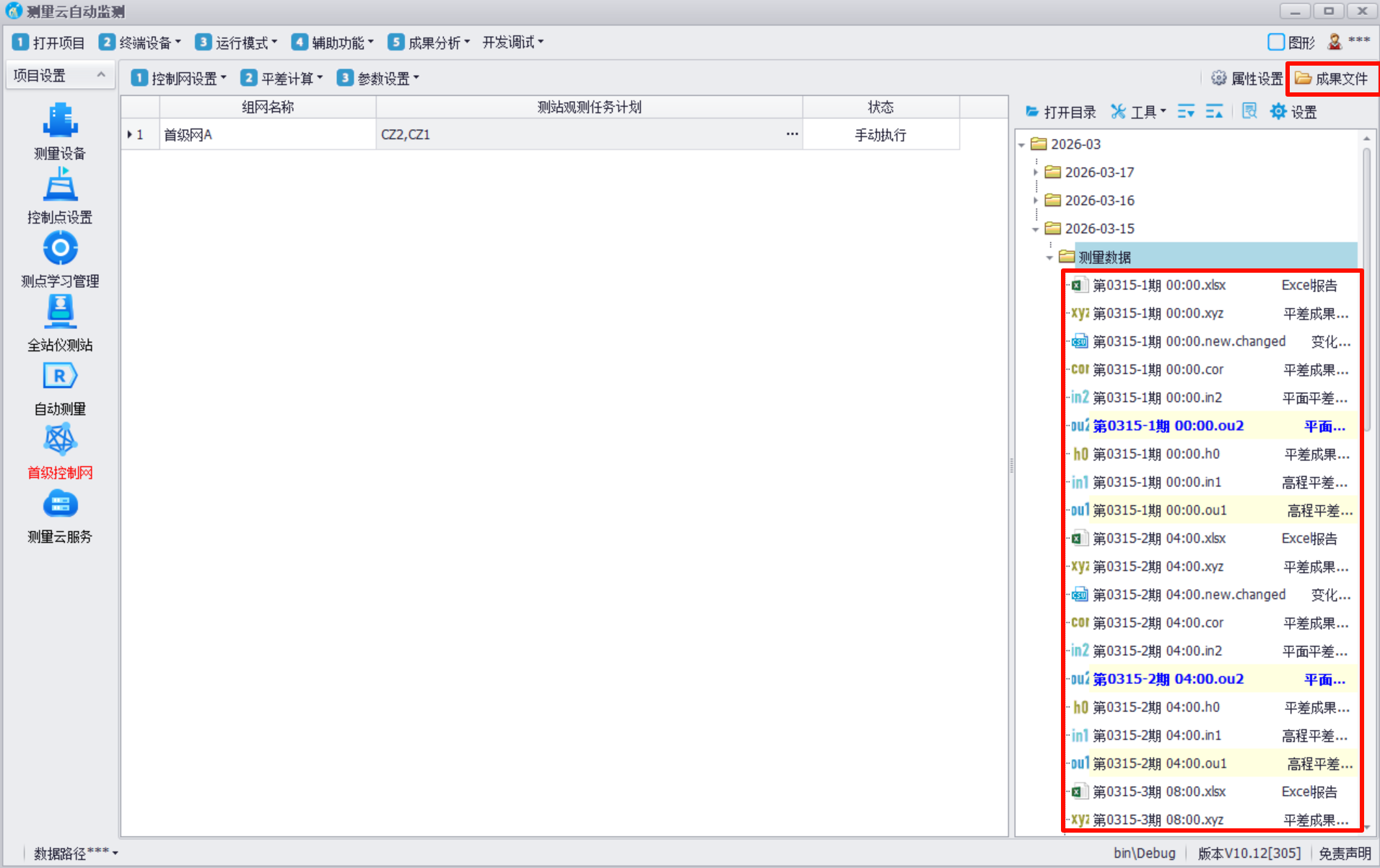The image size is (1380, 868).
Task: Open the 成果分析 menu
Action: (x=429, y=43)
